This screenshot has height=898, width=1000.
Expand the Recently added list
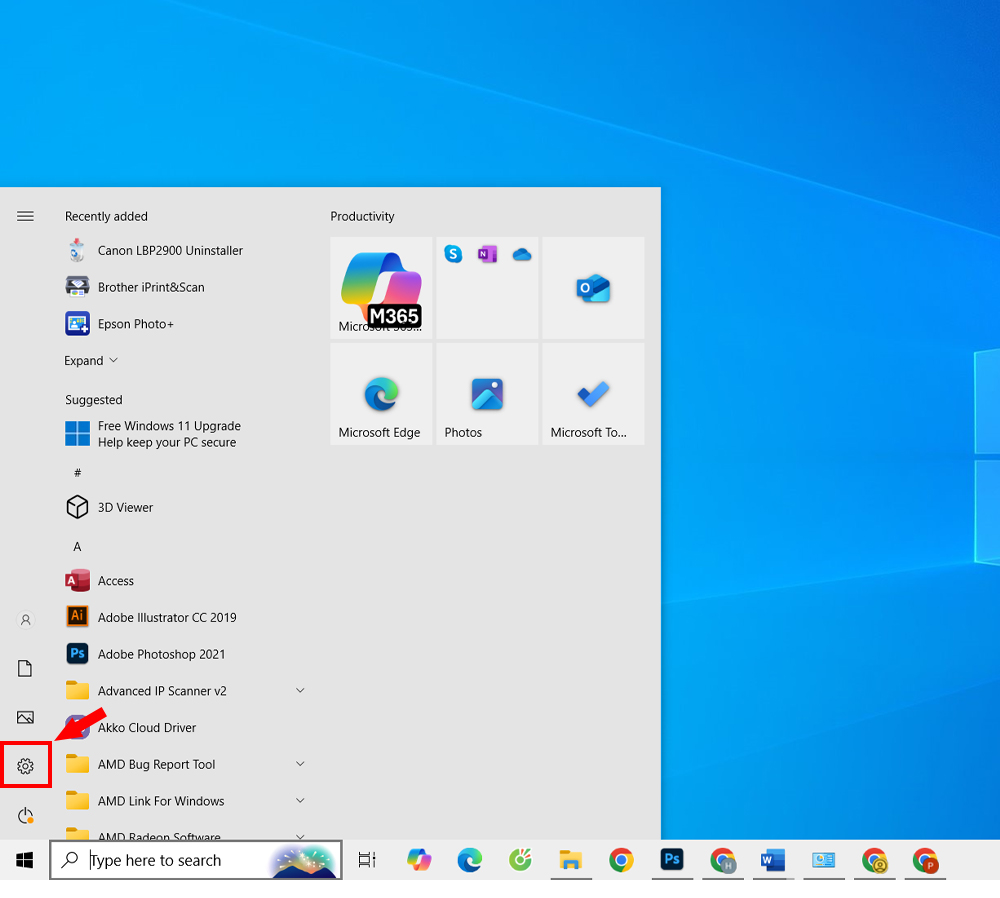(x=91, y=360)
